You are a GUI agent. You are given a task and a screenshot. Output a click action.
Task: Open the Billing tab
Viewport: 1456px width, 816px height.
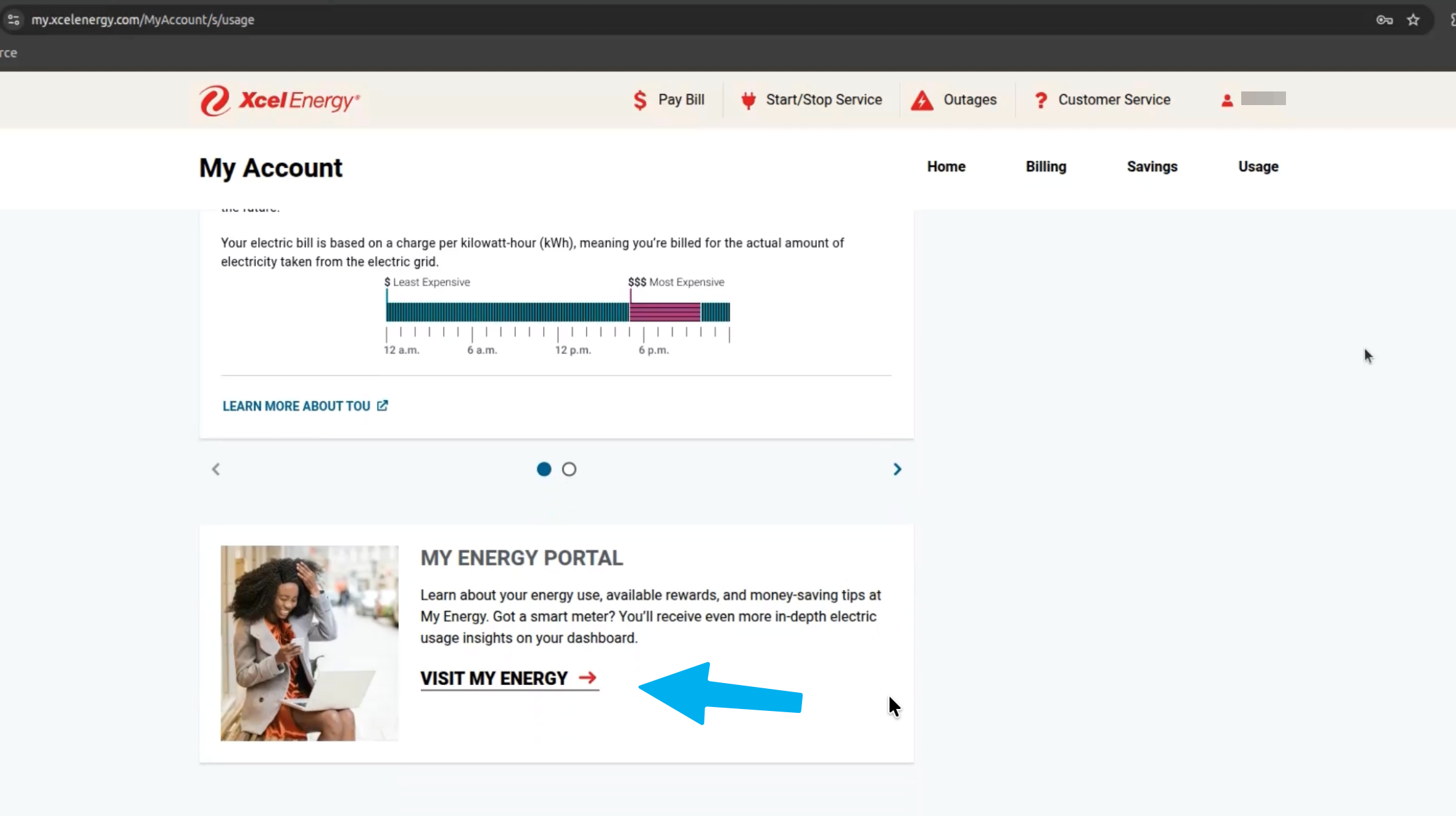pos(1046,167)
